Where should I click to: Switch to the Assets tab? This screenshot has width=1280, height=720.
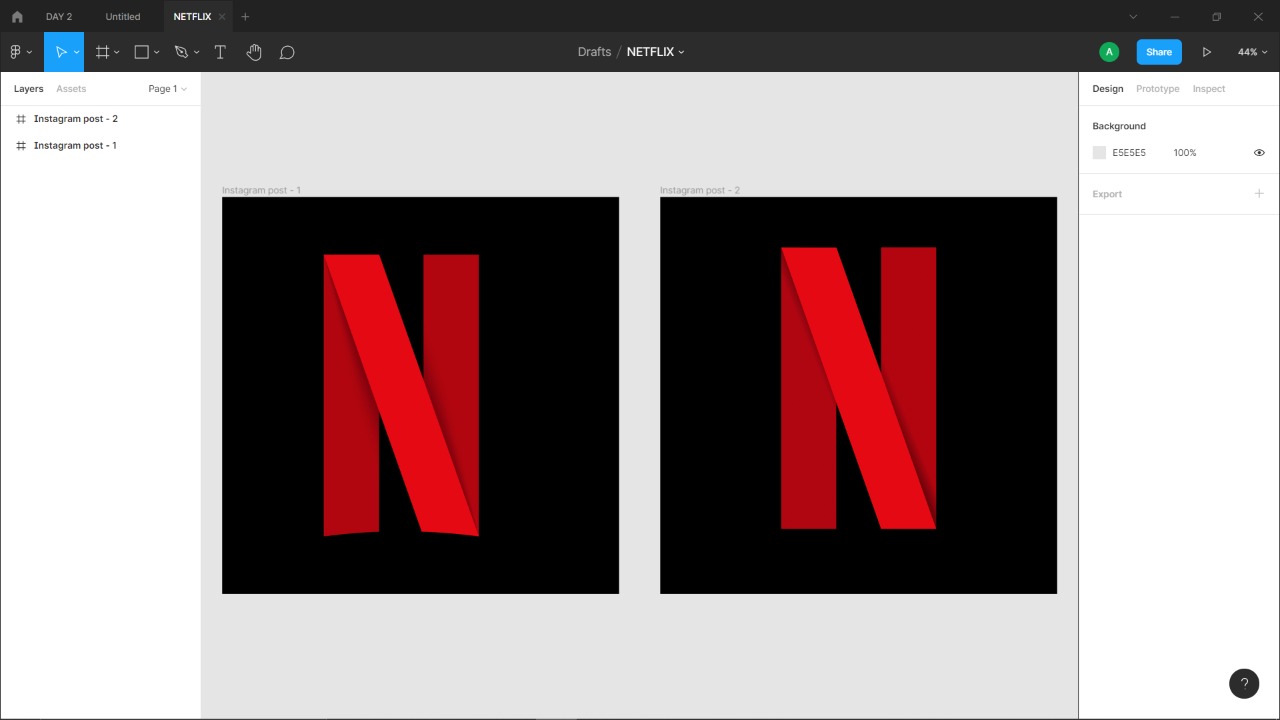71,89
